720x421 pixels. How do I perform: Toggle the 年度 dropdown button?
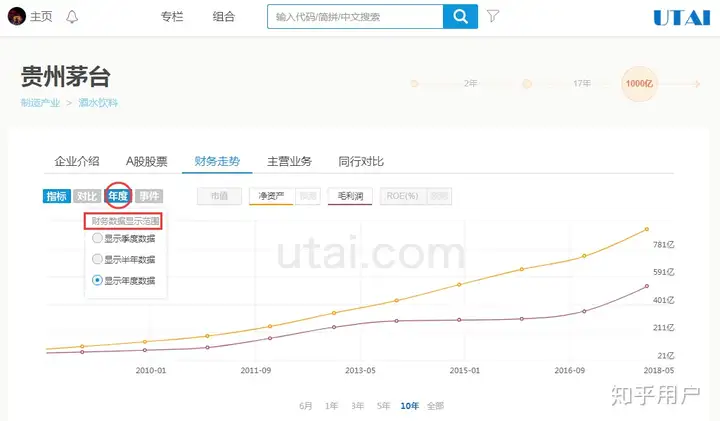pyautogui.click(x=118, y=196)
